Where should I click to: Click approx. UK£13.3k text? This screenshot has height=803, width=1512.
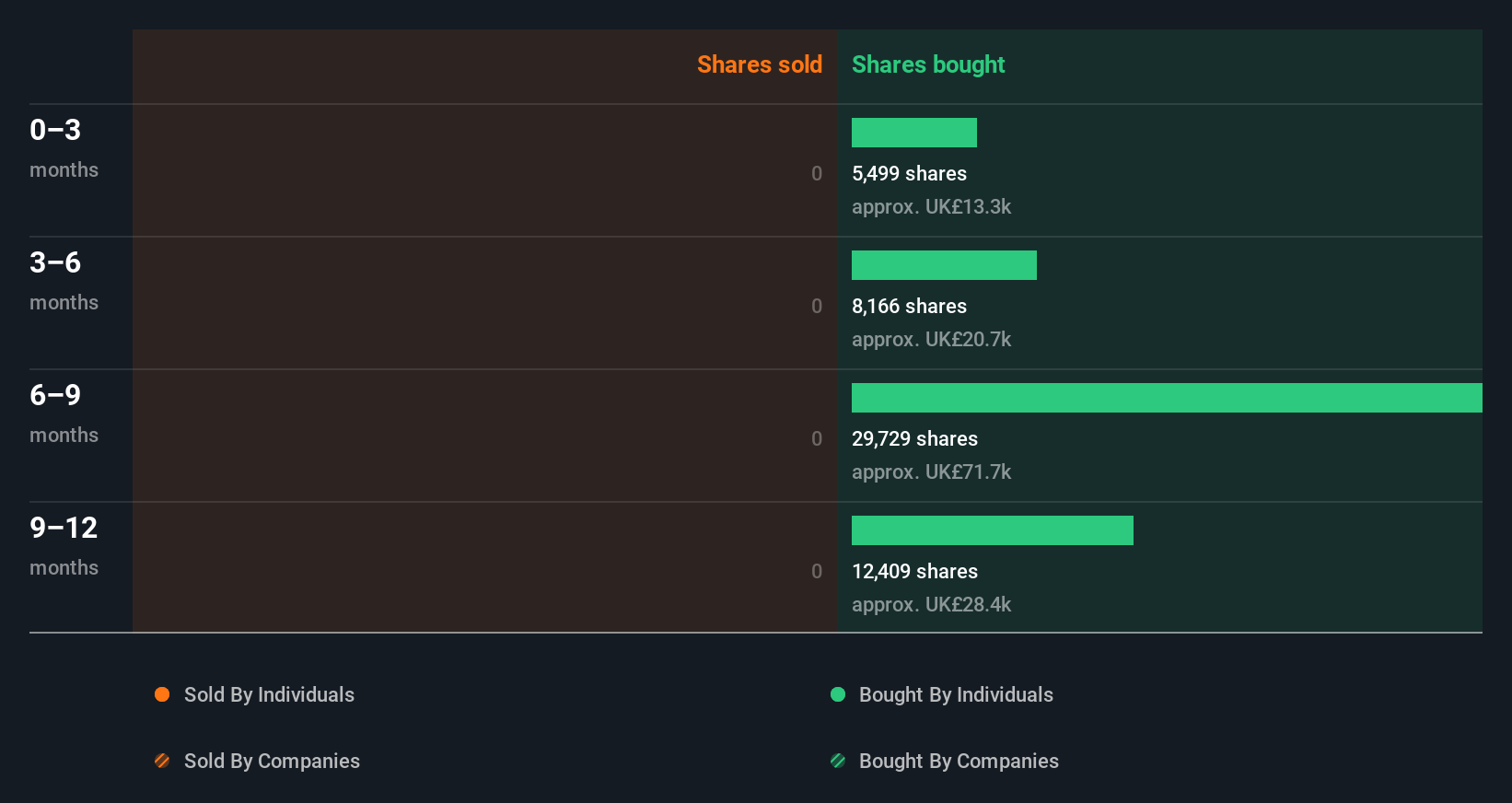[x=931, y=206]
